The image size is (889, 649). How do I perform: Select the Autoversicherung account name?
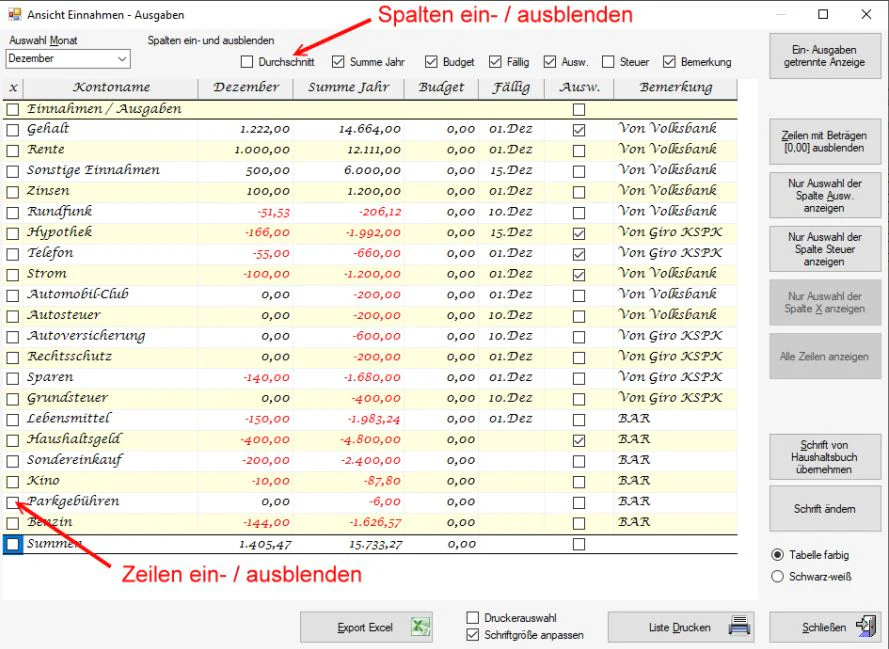point(86,336)
